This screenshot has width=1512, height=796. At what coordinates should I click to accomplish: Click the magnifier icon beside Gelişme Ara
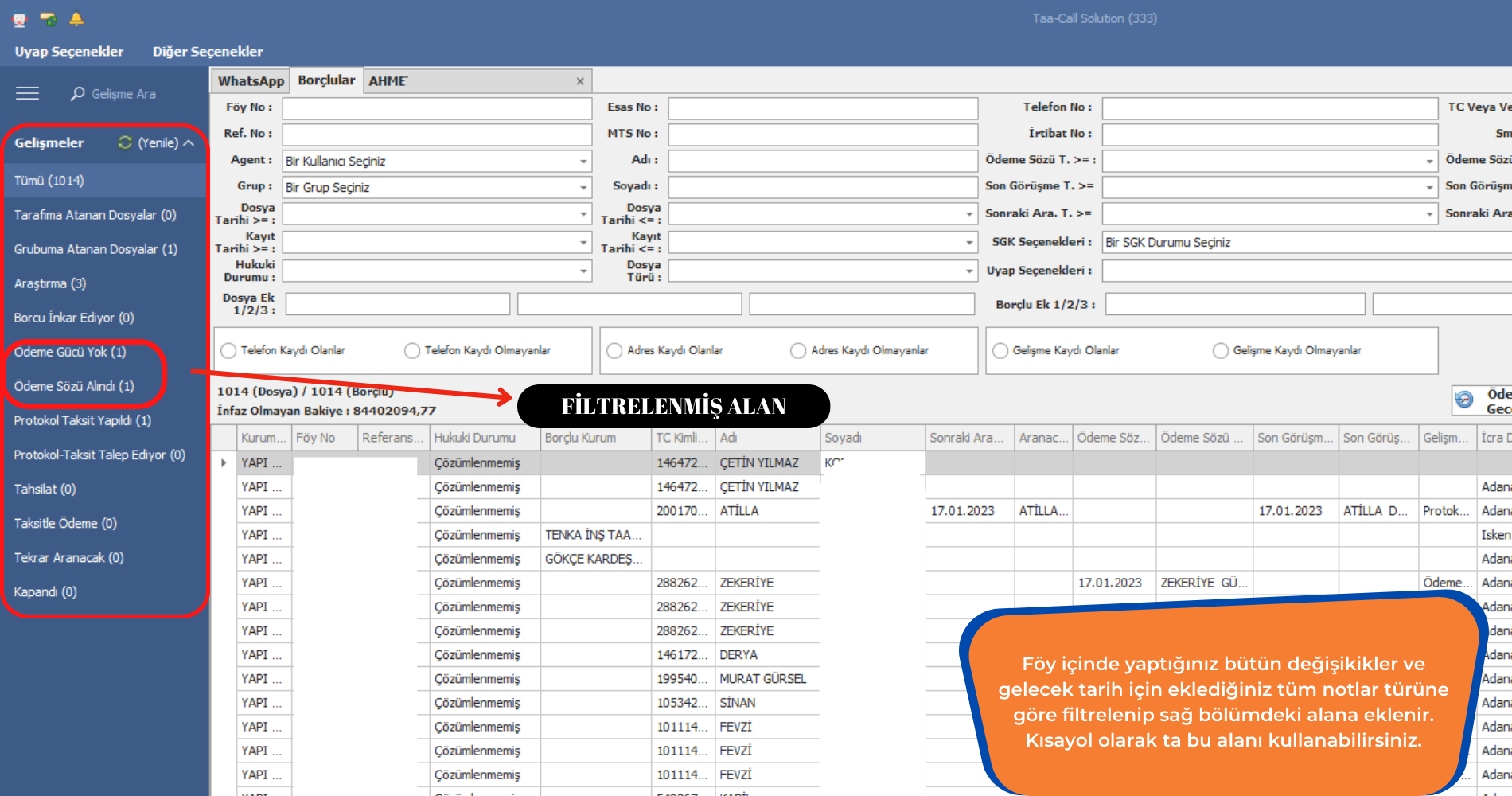77,93
